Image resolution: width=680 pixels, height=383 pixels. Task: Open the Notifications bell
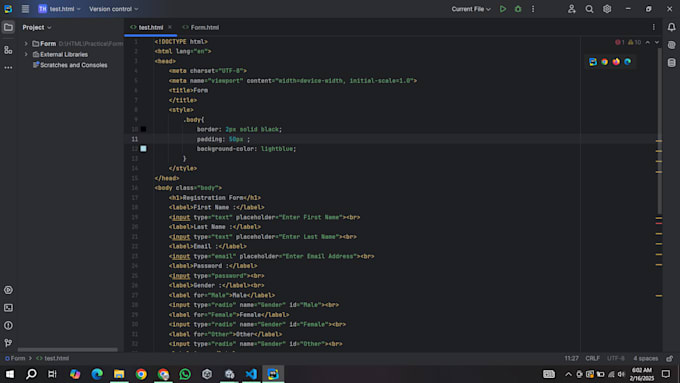[671, 27]
